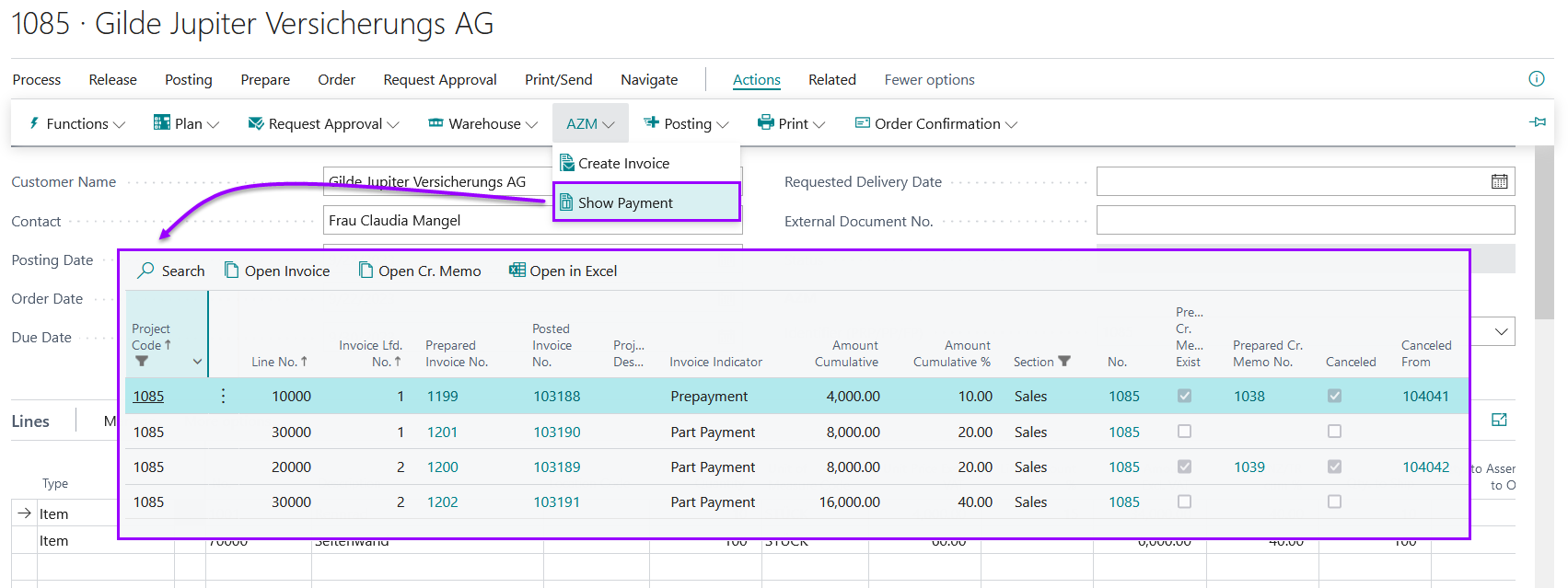The width and height of the screenshot is (1568, 588).
Task: Toggle Pre Cr. Memo Exist checkbox for invoice 1202
Action: tap(1184, 502)
